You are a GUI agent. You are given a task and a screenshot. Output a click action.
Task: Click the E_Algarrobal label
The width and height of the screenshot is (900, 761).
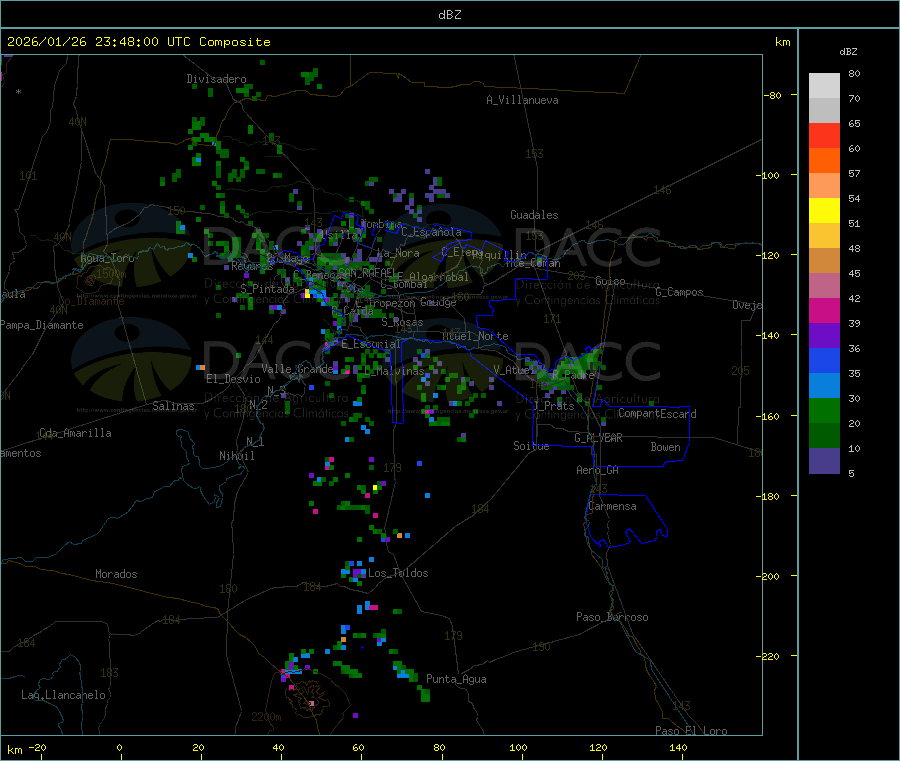click(433, 277)
